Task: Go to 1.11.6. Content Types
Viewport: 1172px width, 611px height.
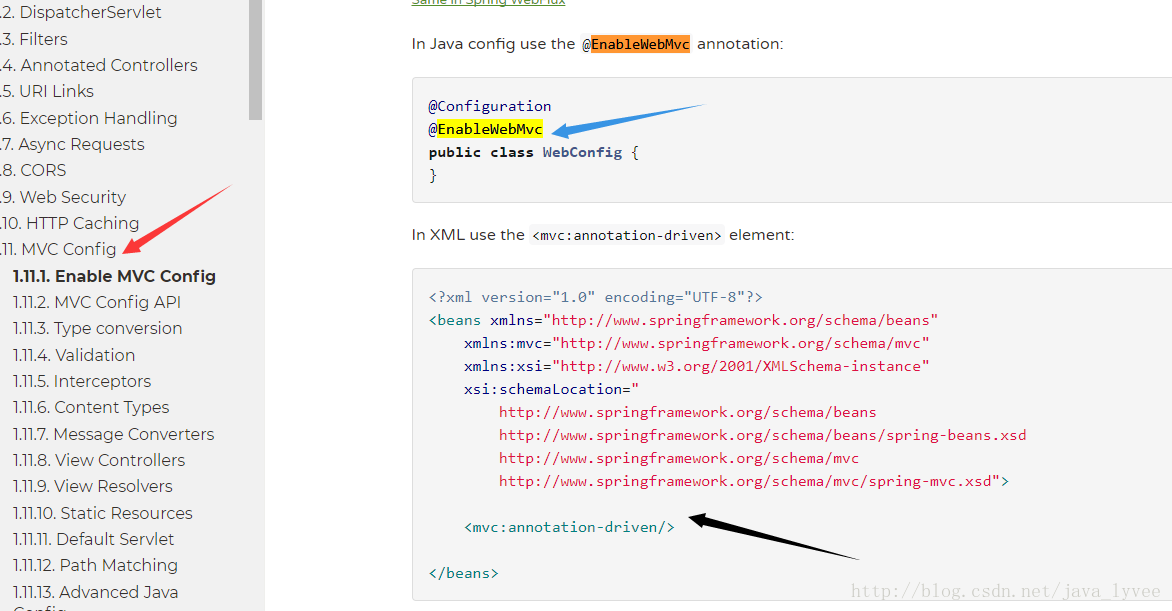Action: click(91, 408)
